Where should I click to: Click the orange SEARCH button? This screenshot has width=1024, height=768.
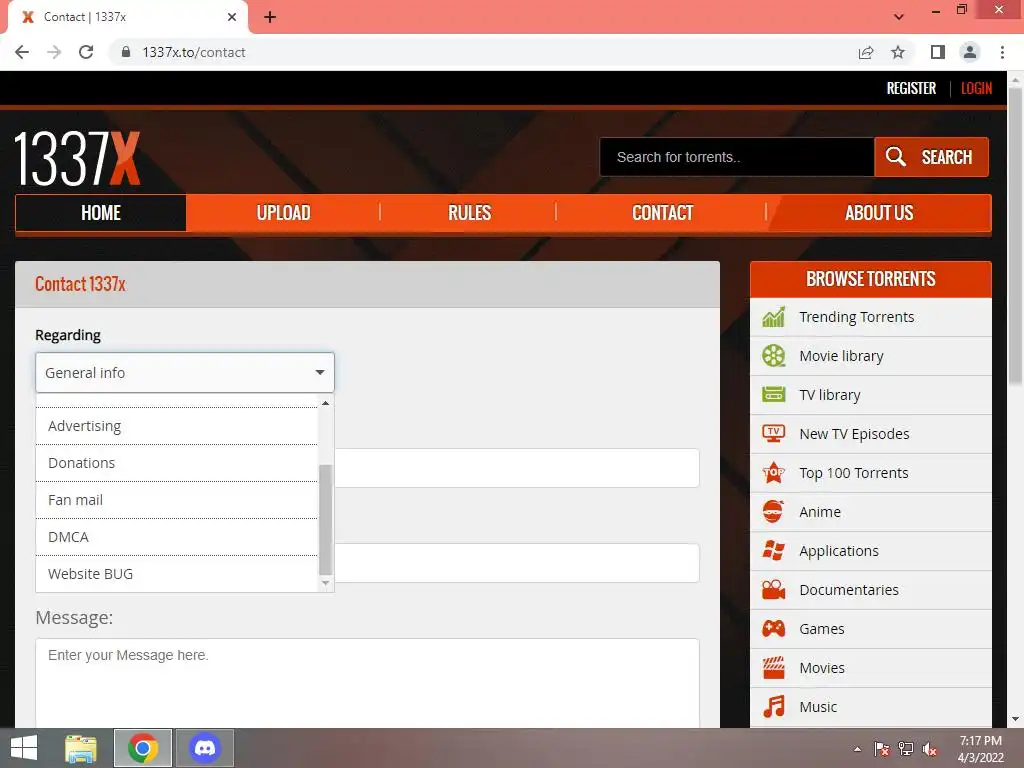pyautogui.click(x=931, y=157)
